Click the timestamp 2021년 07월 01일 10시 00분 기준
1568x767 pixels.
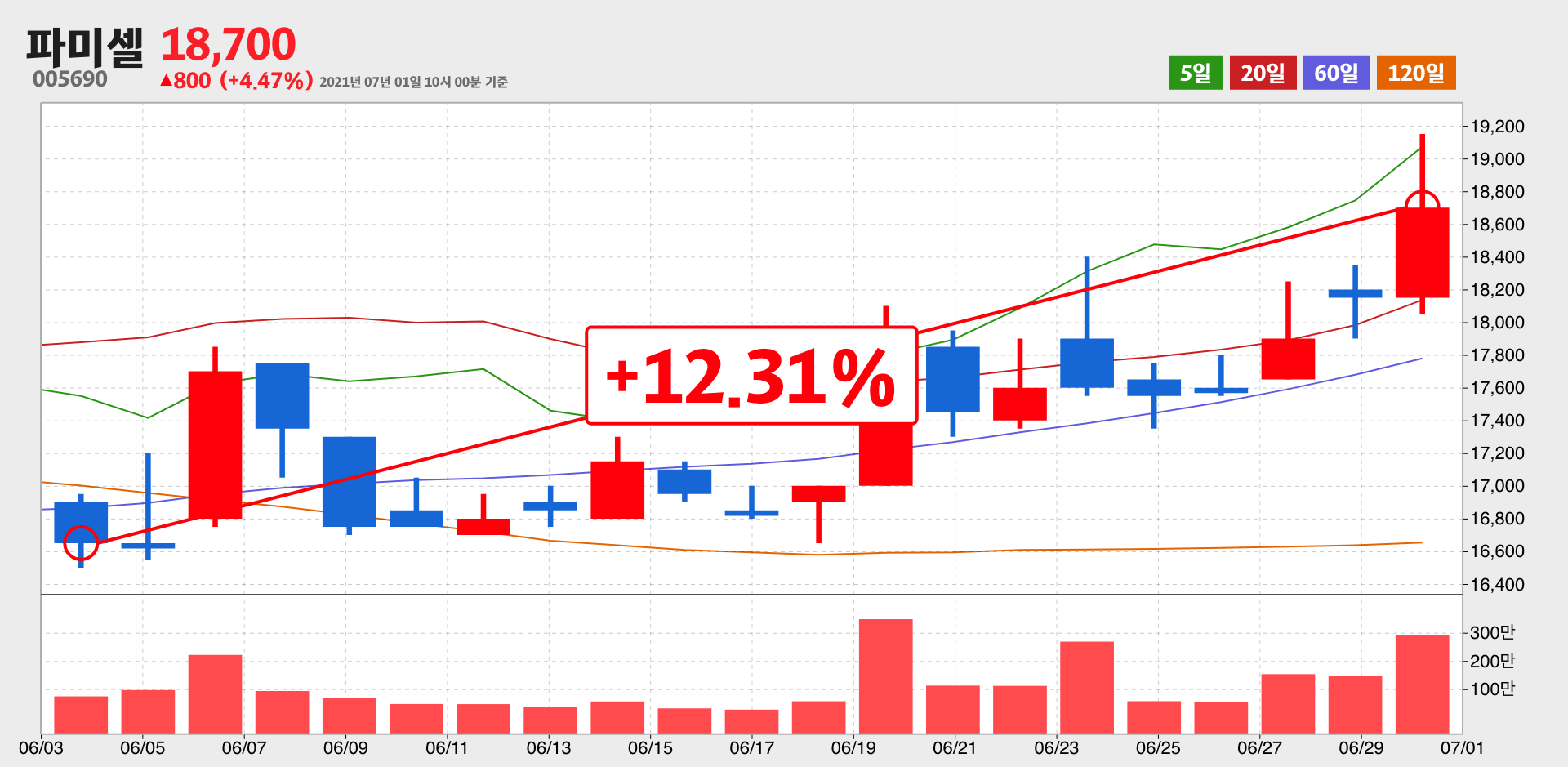pyautogui.click(x=414, y=82)
